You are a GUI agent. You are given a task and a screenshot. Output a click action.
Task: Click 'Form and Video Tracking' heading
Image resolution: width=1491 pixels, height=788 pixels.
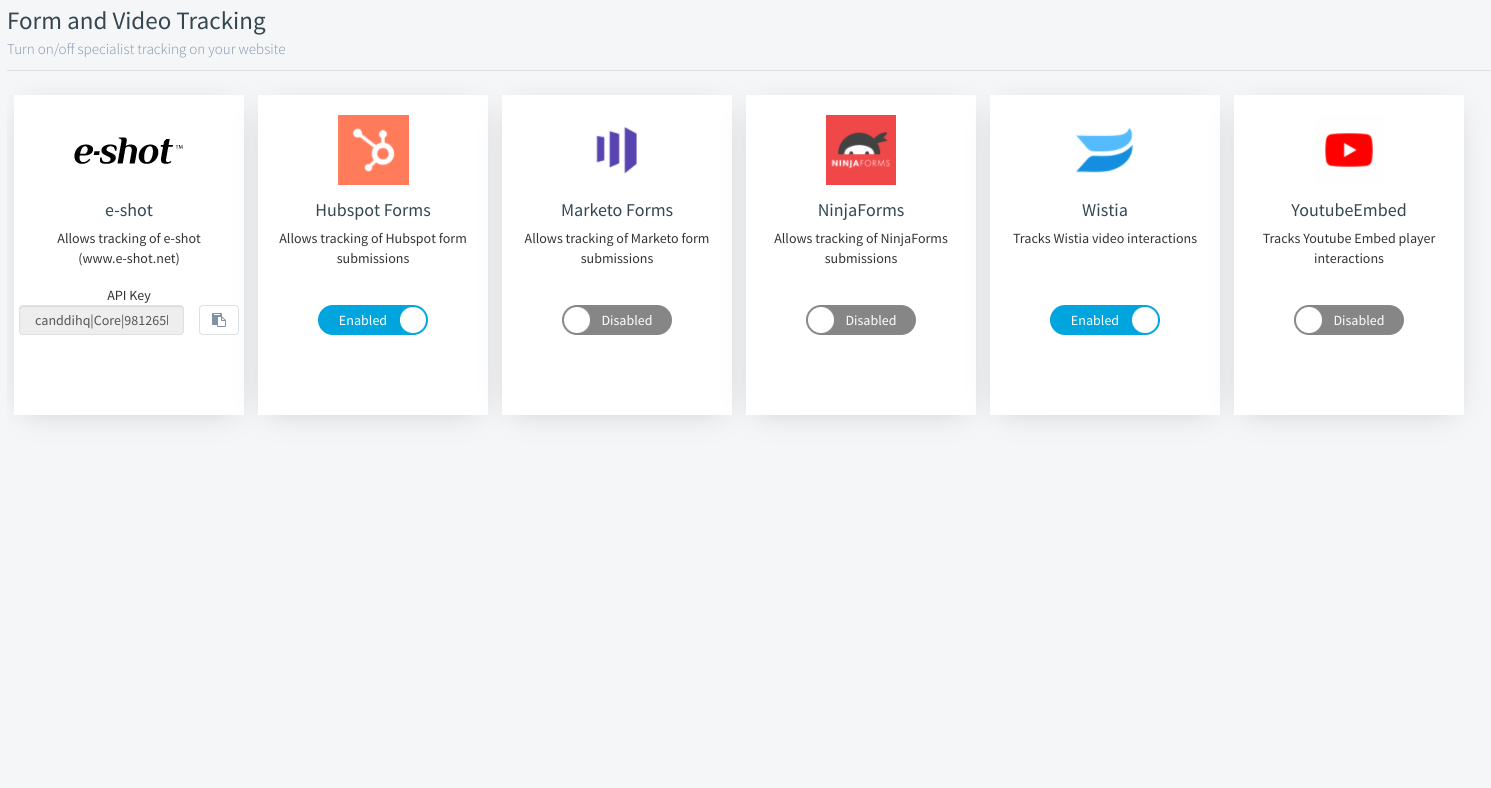coord(137,20)
